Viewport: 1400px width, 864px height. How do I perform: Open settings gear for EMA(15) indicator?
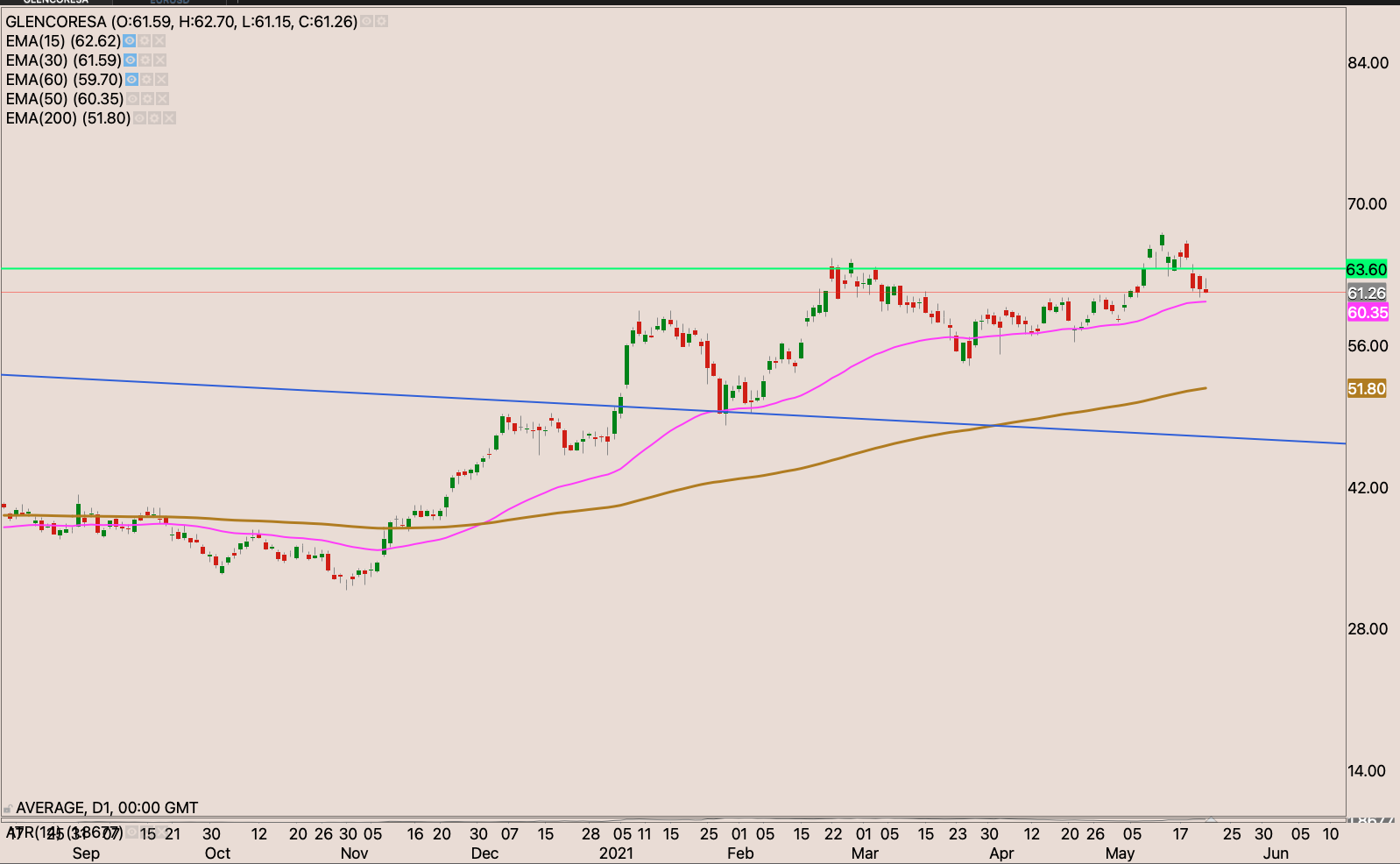(145, 41)
